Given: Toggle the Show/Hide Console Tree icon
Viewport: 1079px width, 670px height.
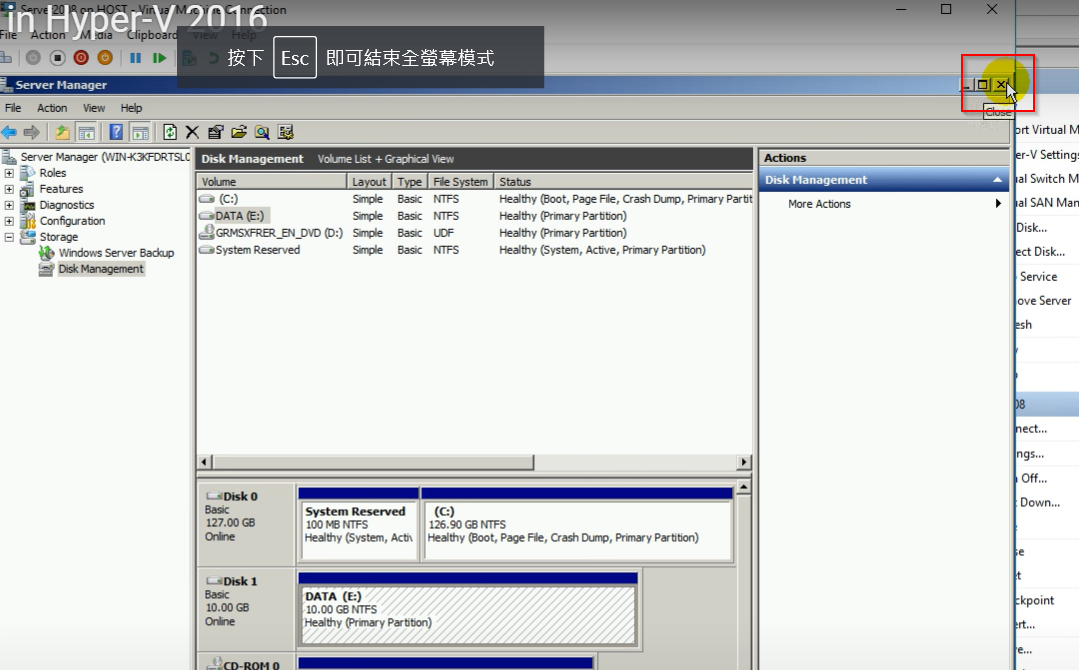Looking at the screenshot, I should [86, 132].
